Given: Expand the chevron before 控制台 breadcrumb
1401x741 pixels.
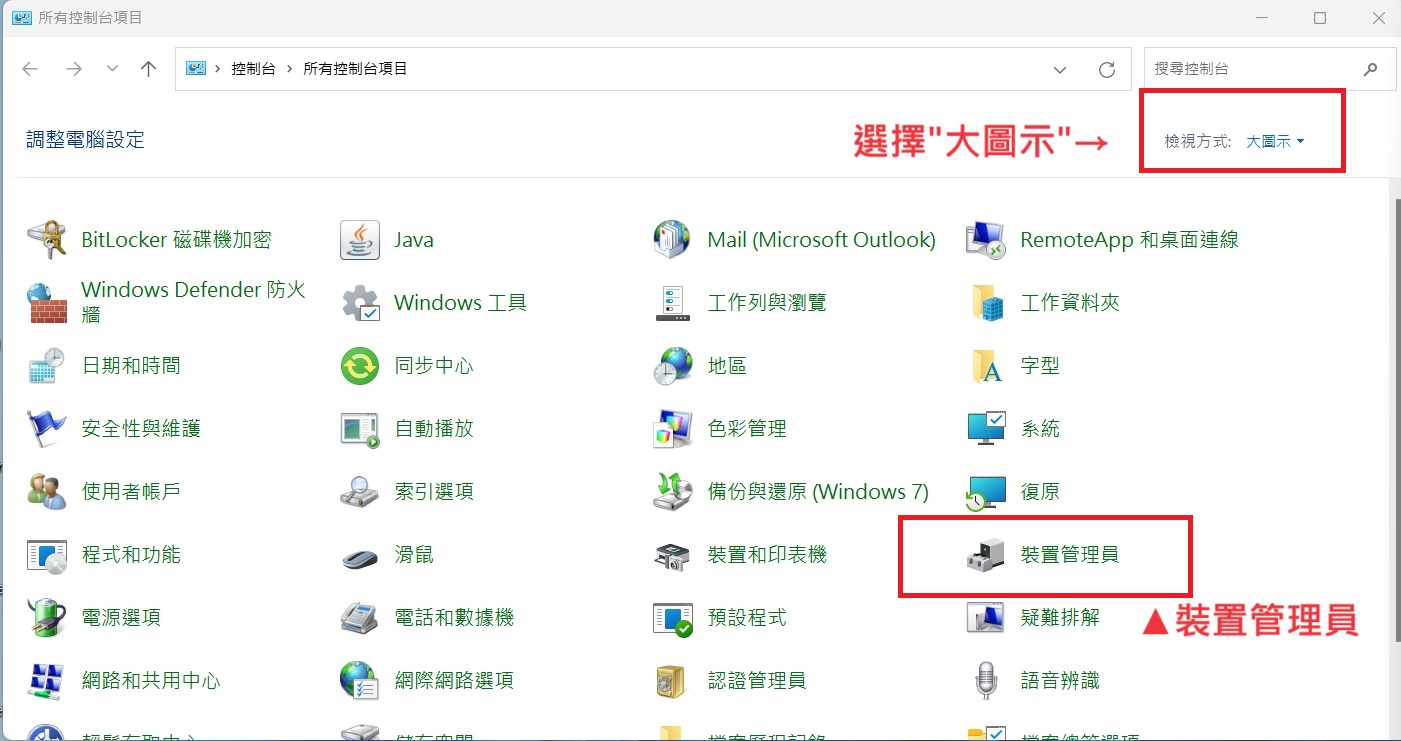Looking at the screenshot, I should tap(217, 69).
